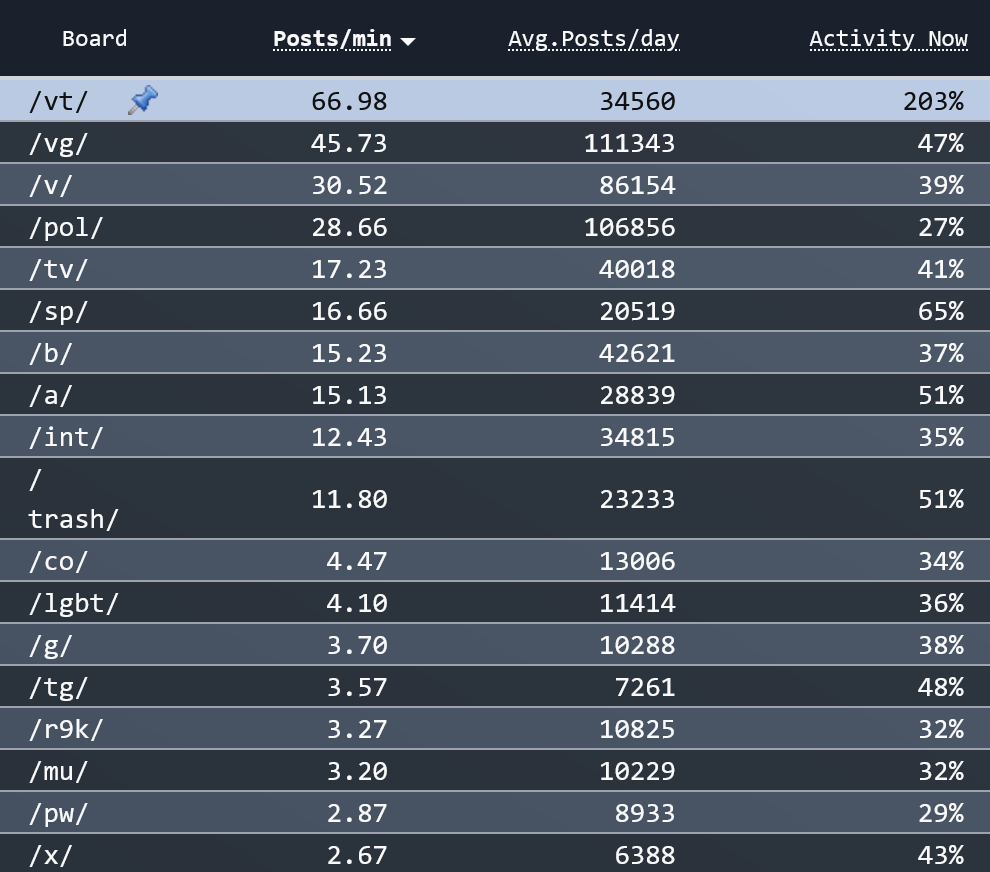Select the /trash/ board name

point(73,499)
